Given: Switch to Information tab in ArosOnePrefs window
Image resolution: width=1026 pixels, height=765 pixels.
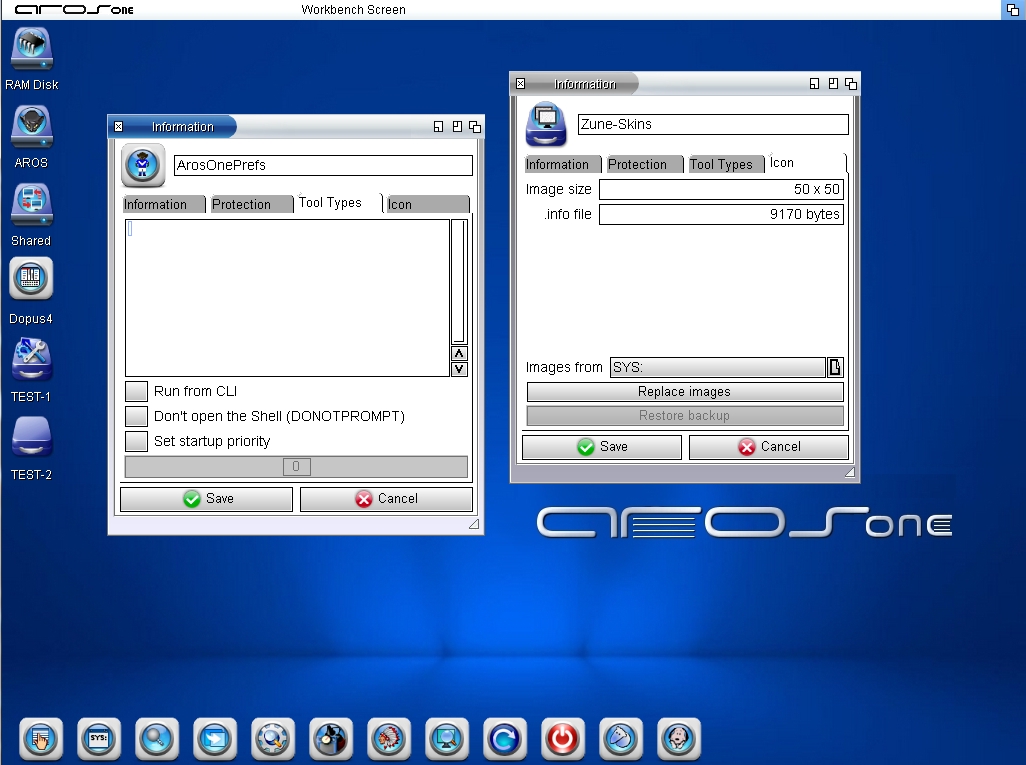Looking at the screenshot, I should 164,204.
